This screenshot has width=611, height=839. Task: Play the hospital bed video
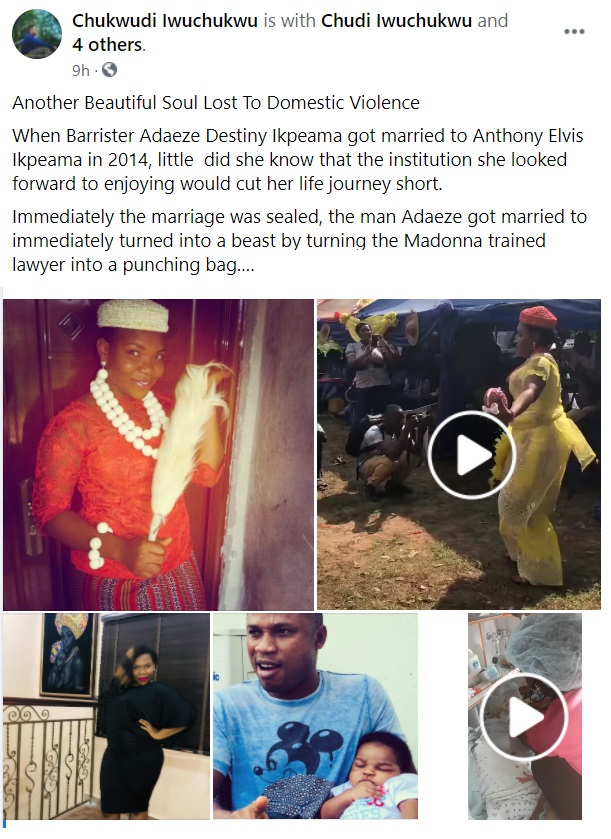[x=524, y=717]
